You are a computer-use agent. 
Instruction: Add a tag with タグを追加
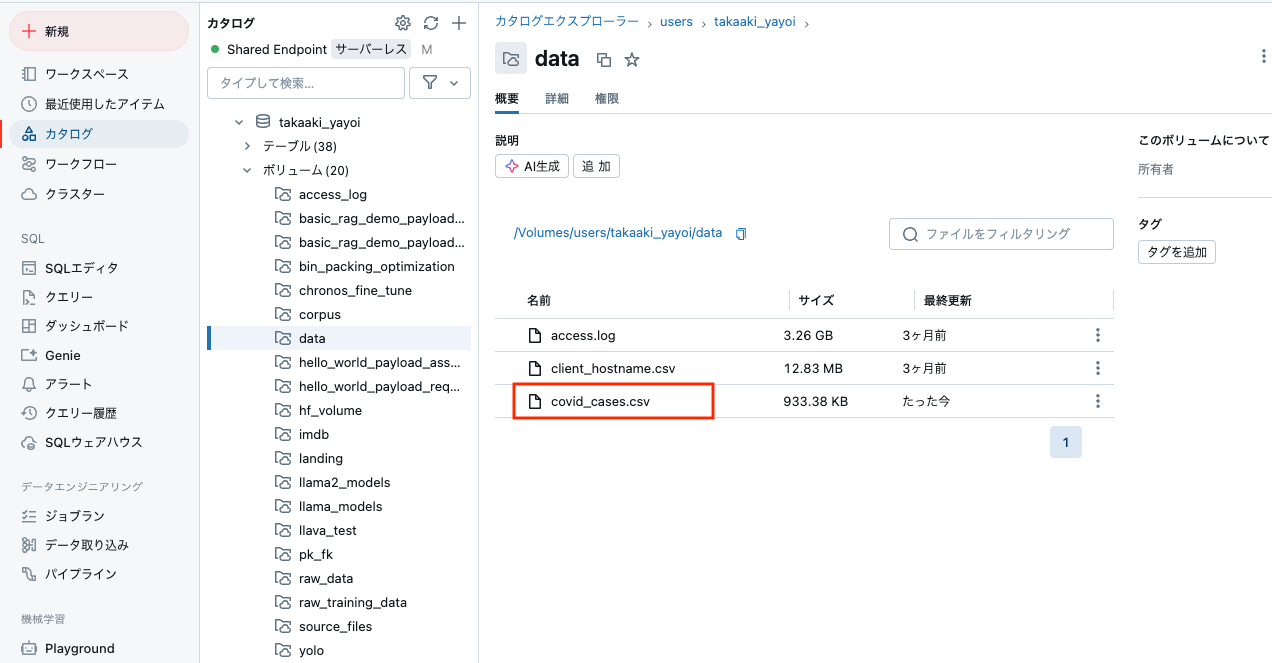(1176, 251)
